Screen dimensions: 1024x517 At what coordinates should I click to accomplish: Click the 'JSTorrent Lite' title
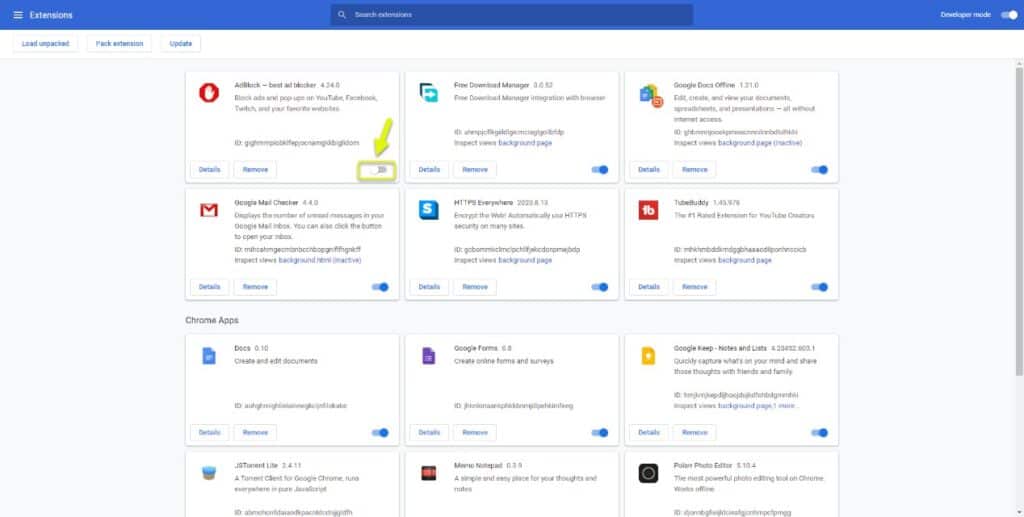point(257,465)
